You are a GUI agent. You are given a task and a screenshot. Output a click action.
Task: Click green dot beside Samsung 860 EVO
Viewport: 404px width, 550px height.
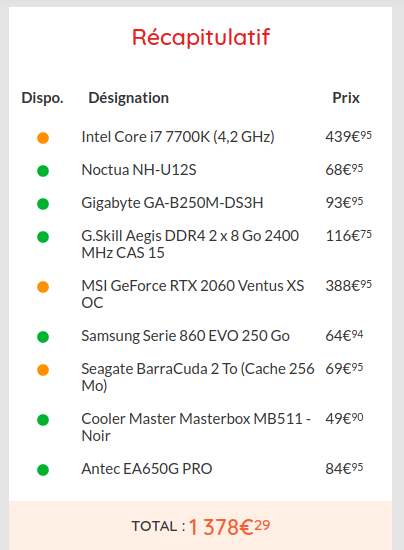click(x=43, y=337)
